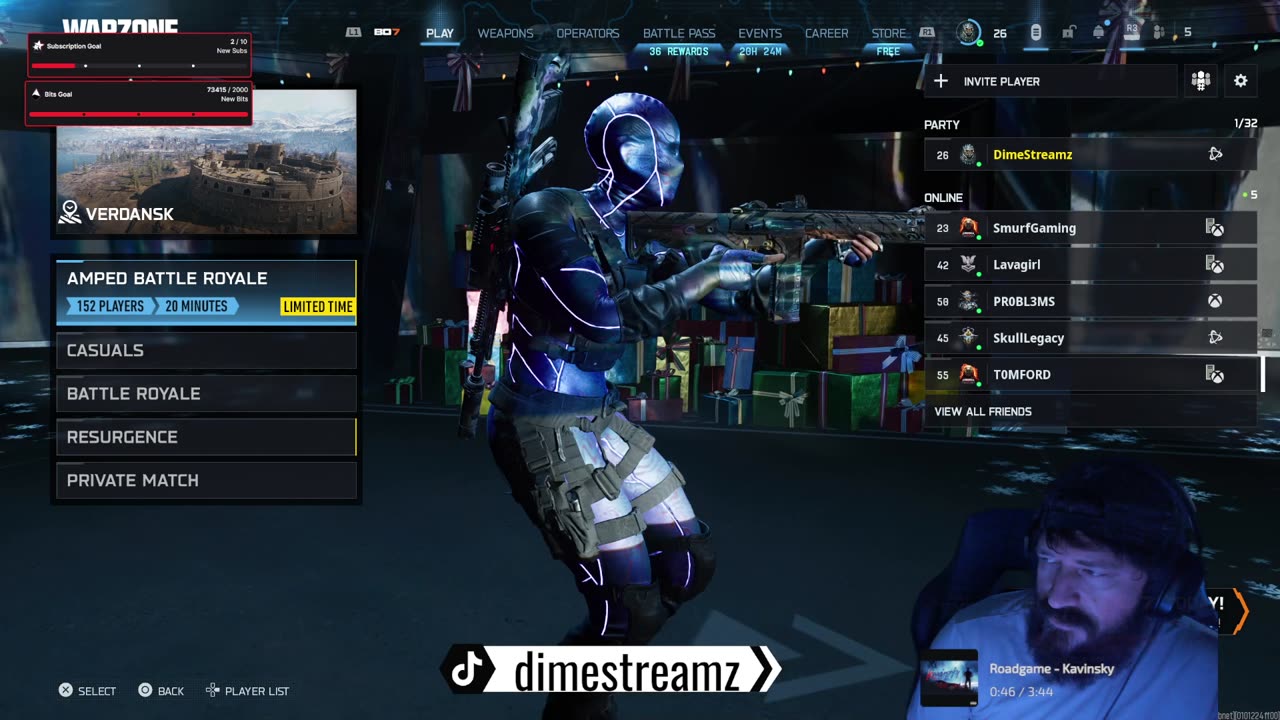Click the FREE label under Store
Viewport: 1280px width, 720px height.
888,52
